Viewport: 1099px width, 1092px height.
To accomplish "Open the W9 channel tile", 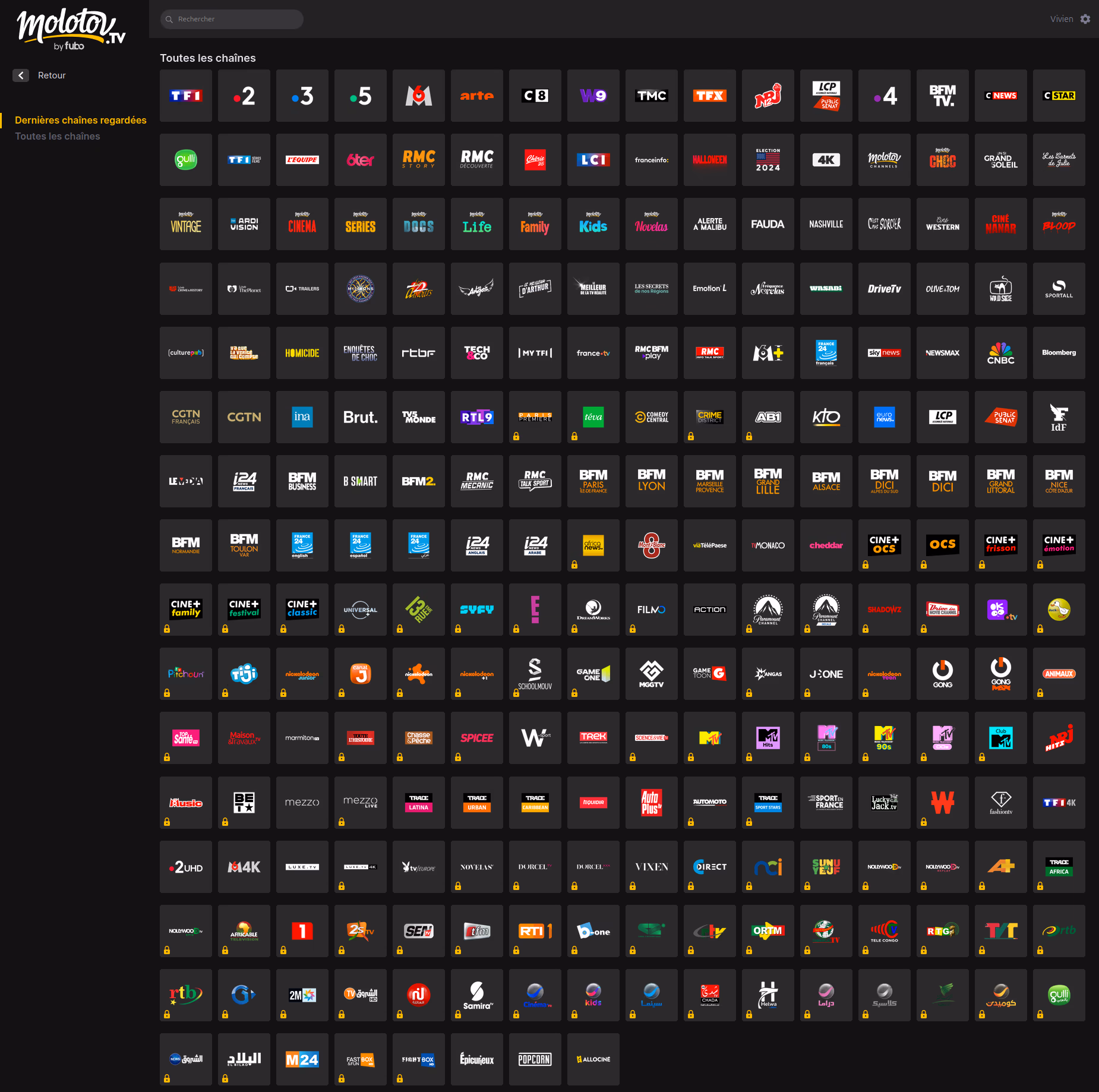I will 593,96.
